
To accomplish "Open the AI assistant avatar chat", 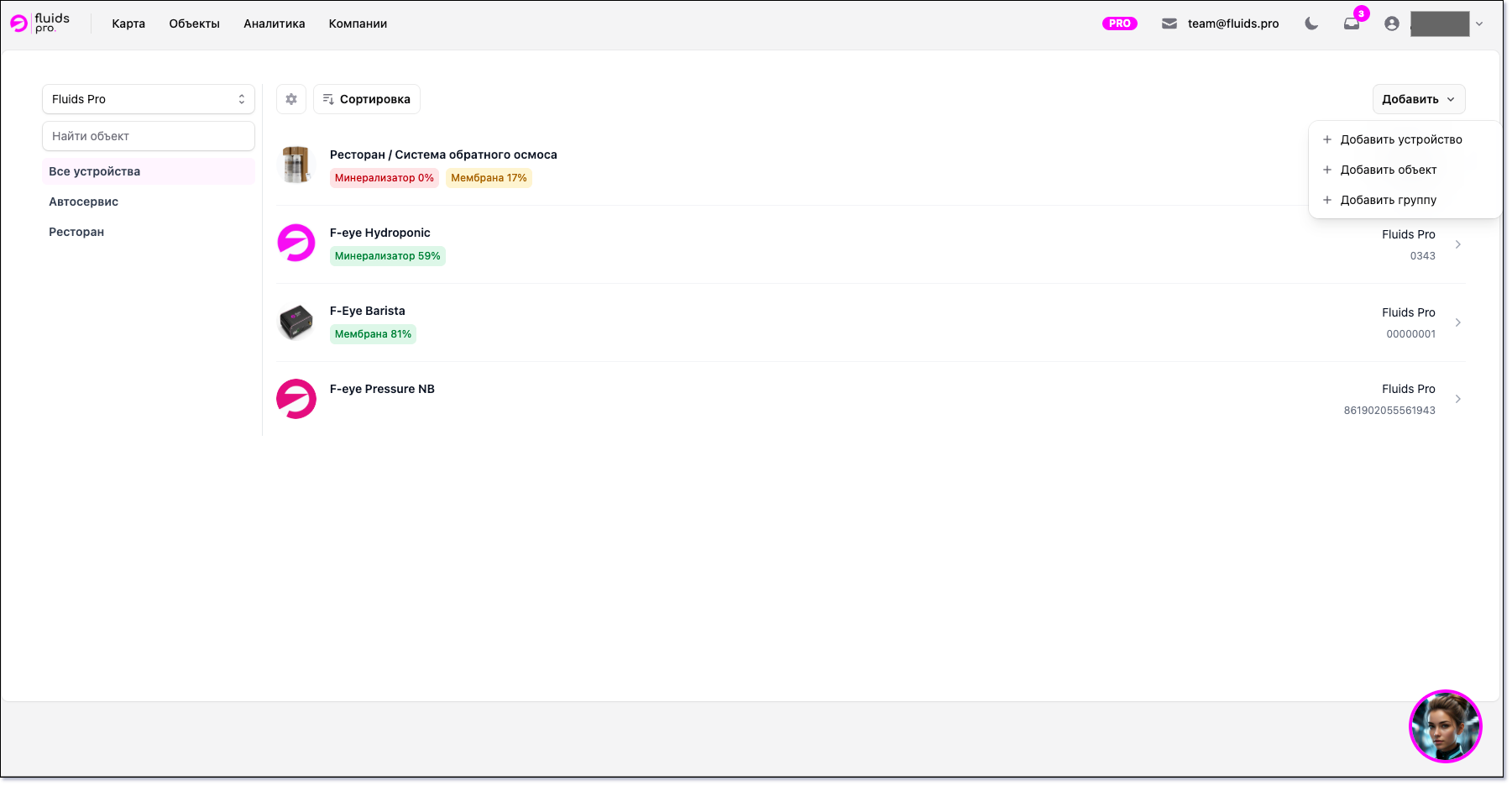I will coord(1445,726).
